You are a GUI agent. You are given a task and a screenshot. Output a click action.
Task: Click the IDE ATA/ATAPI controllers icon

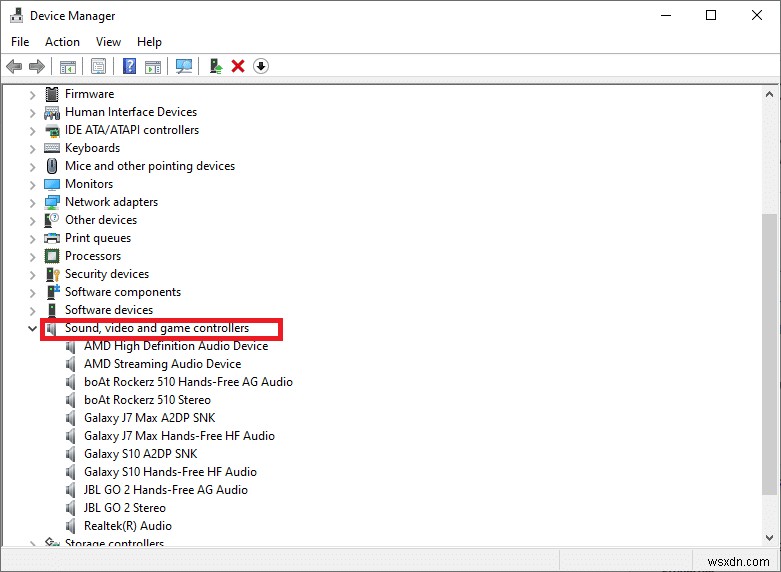coord(52,130)
